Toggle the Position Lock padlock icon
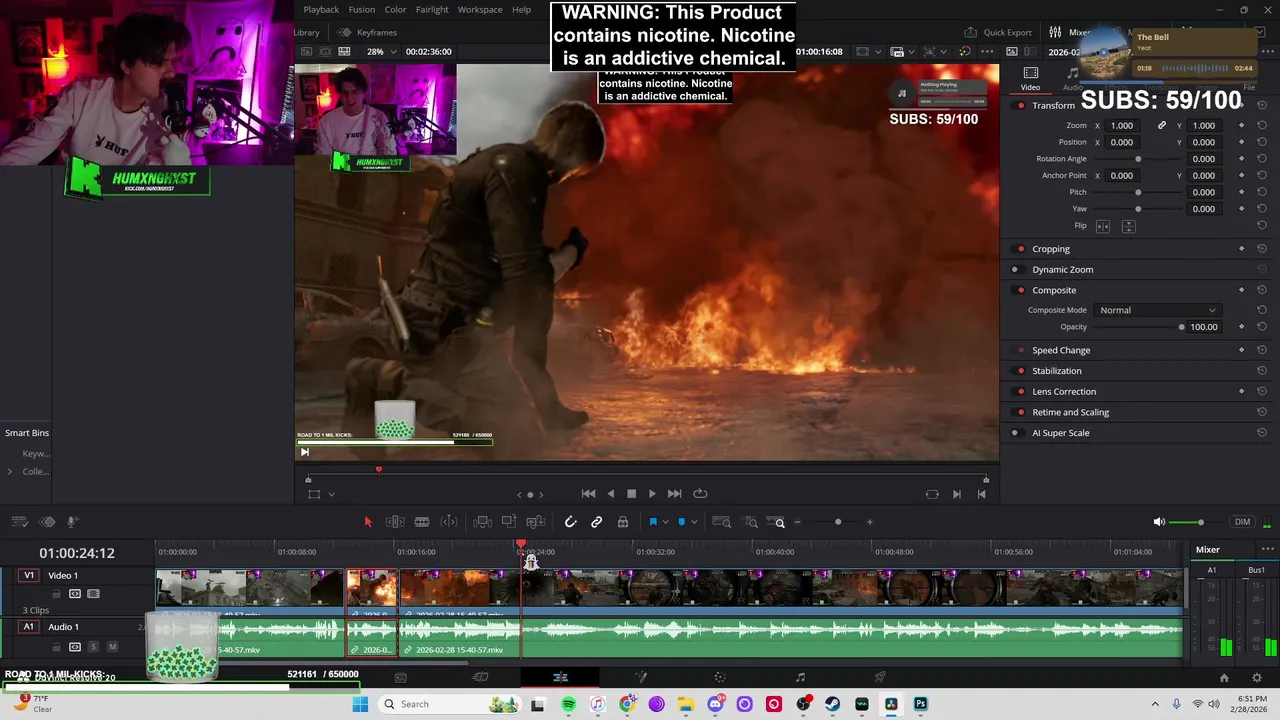 [x=623, y=522]
